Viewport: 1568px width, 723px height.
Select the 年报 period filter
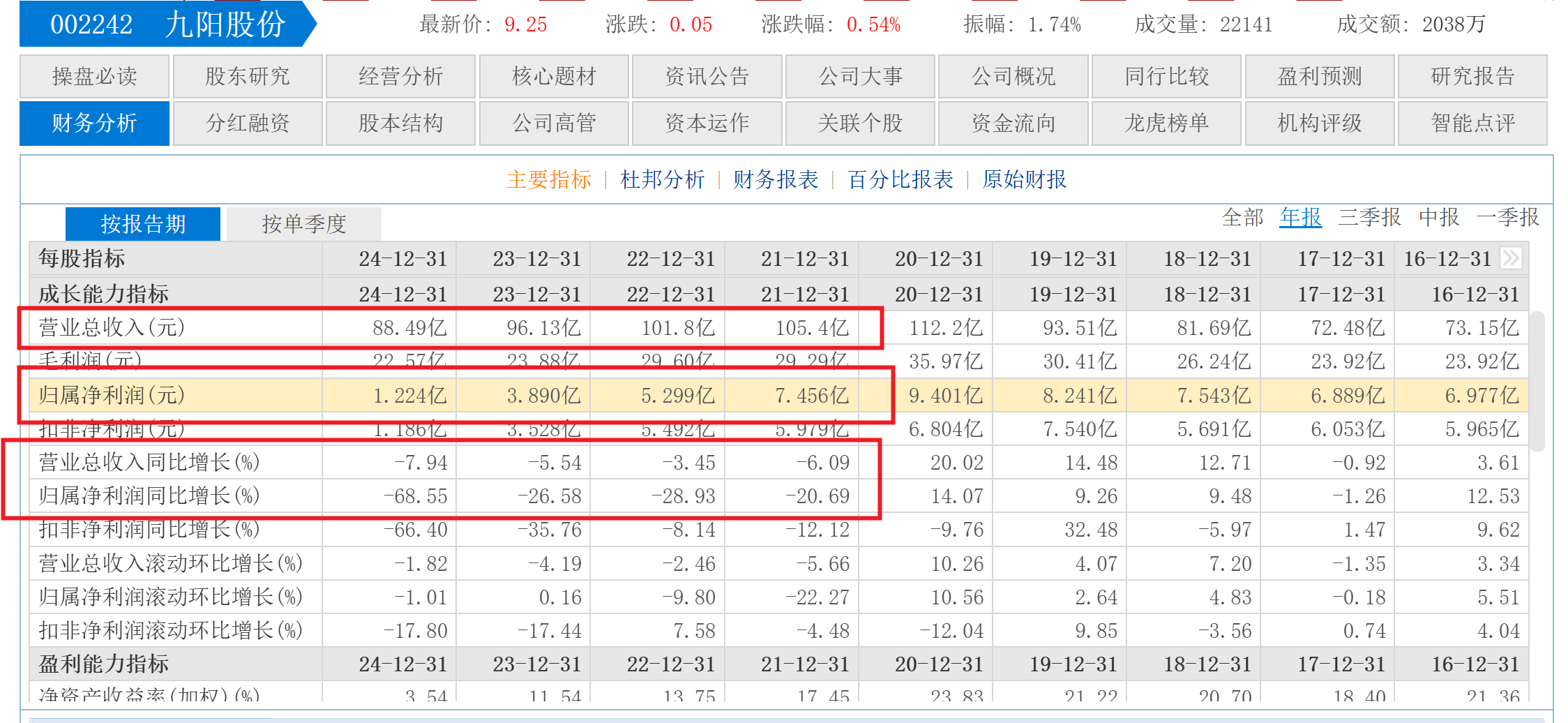(1300, 217)
